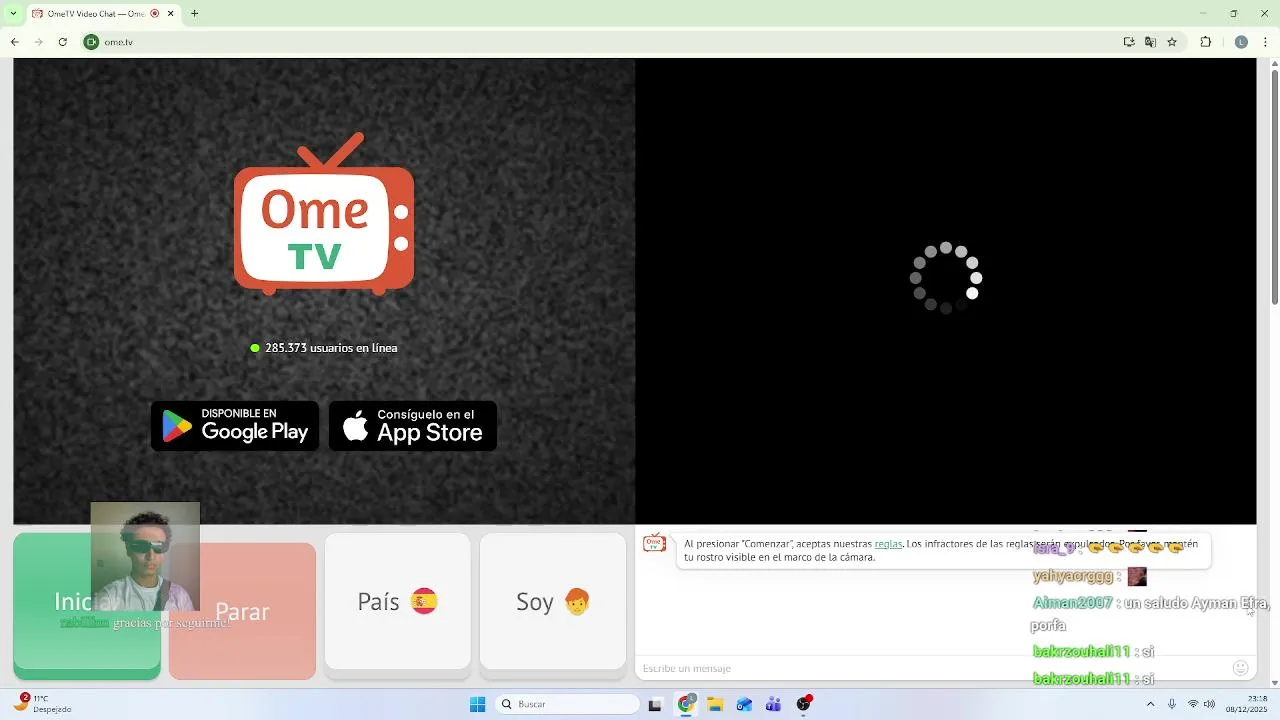Viewport: 1280px width, 720px height.
Task: Click the microphone tray icon
Action: pos(1172,704)
